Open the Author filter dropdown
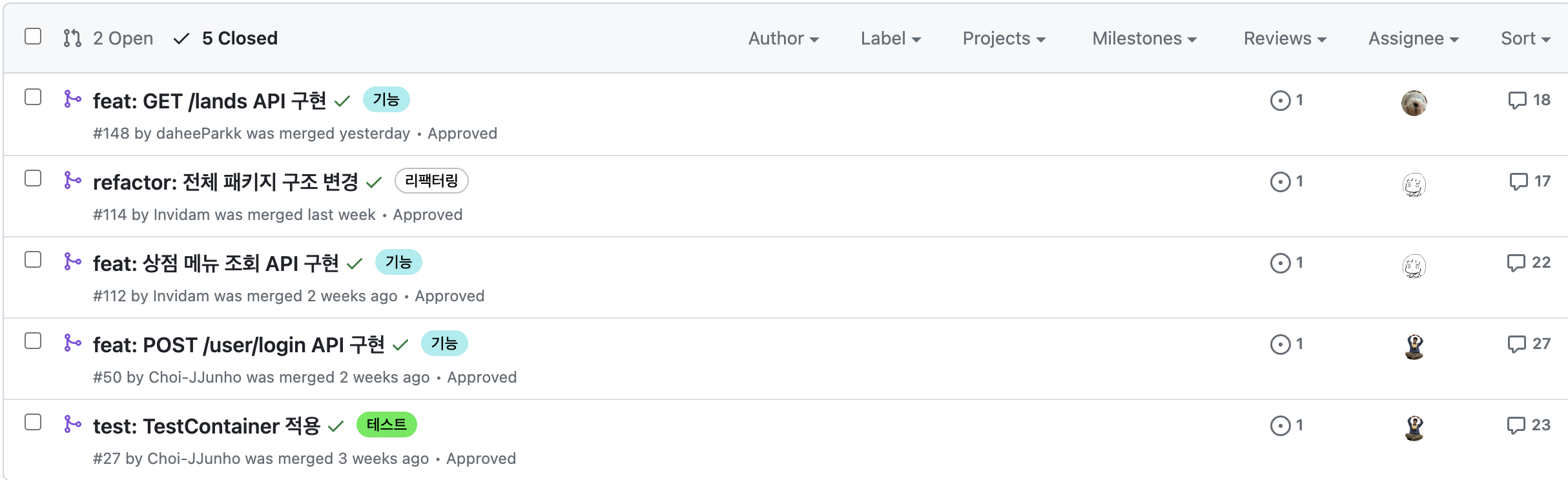1568x480 pixels. click(783, 39)
